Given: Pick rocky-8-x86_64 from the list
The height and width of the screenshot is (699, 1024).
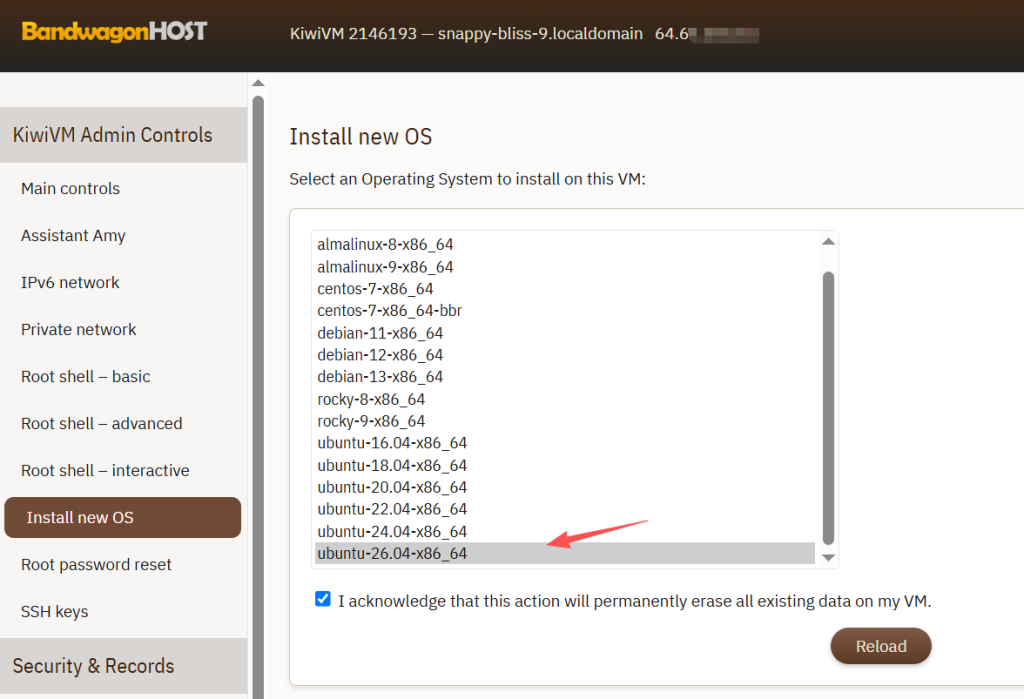Looking at the screenshot, I should (x=565, y=399).
